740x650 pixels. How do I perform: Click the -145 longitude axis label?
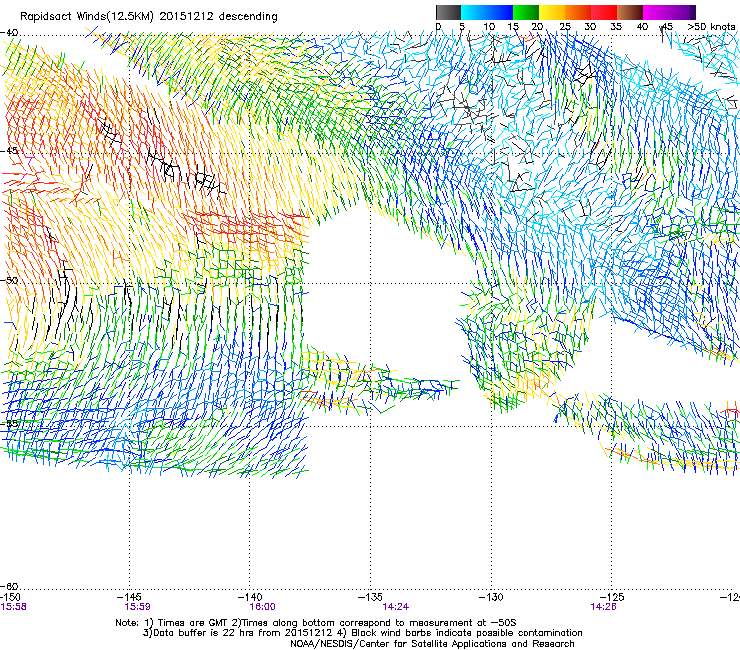(129, 597)
